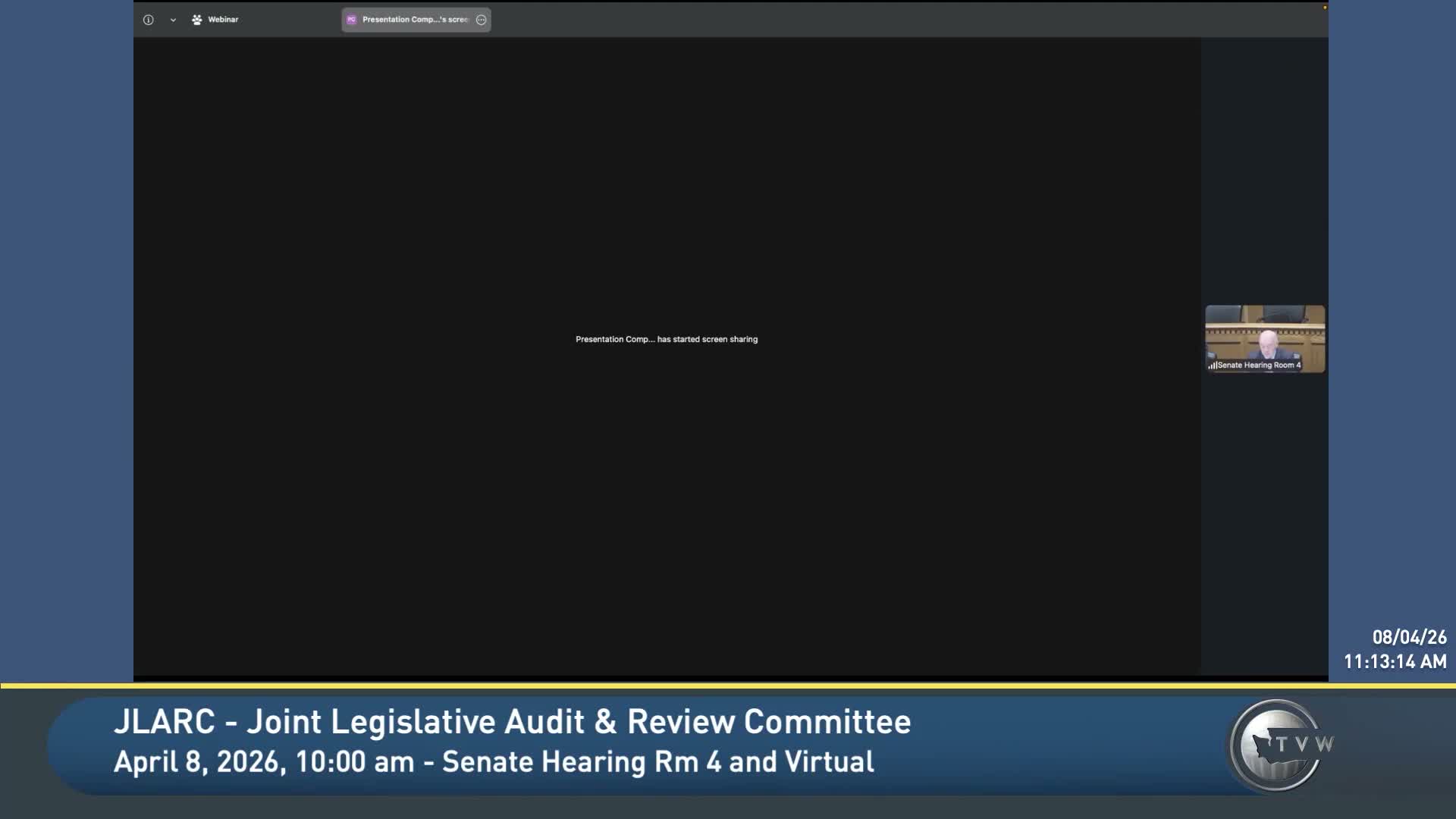Click the orange indicator dot at top right

pyautogui.click(x=1325, y=8)
